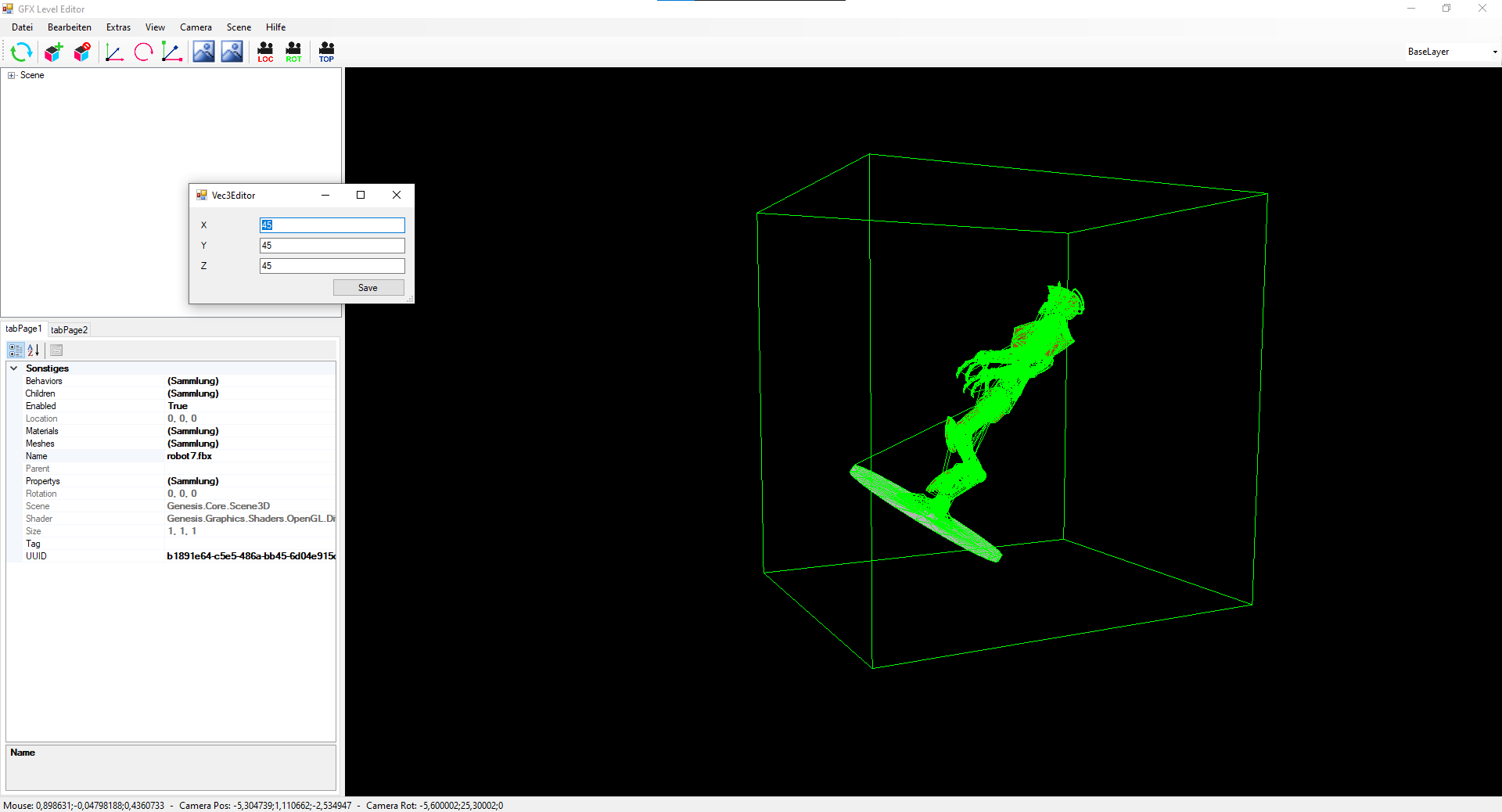Screen dimensions: 1502x812
Task: Toggle alphabetical sorting in property grid
Action: coord(34,350)
